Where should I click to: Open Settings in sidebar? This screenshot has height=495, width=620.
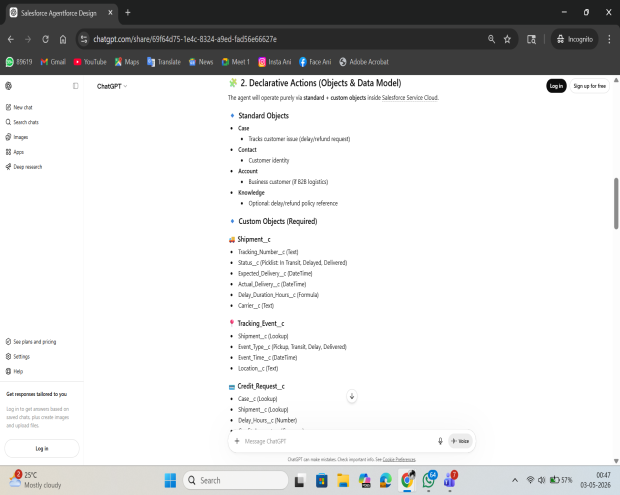(x=18, y=357)
